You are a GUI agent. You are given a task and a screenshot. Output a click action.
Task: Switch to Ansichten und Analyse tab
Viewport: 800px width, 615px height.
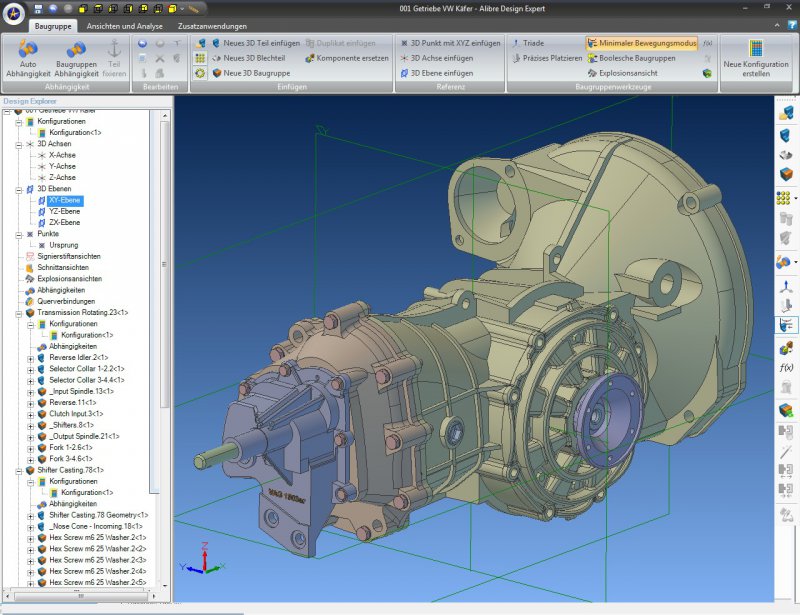click(124, 26)
